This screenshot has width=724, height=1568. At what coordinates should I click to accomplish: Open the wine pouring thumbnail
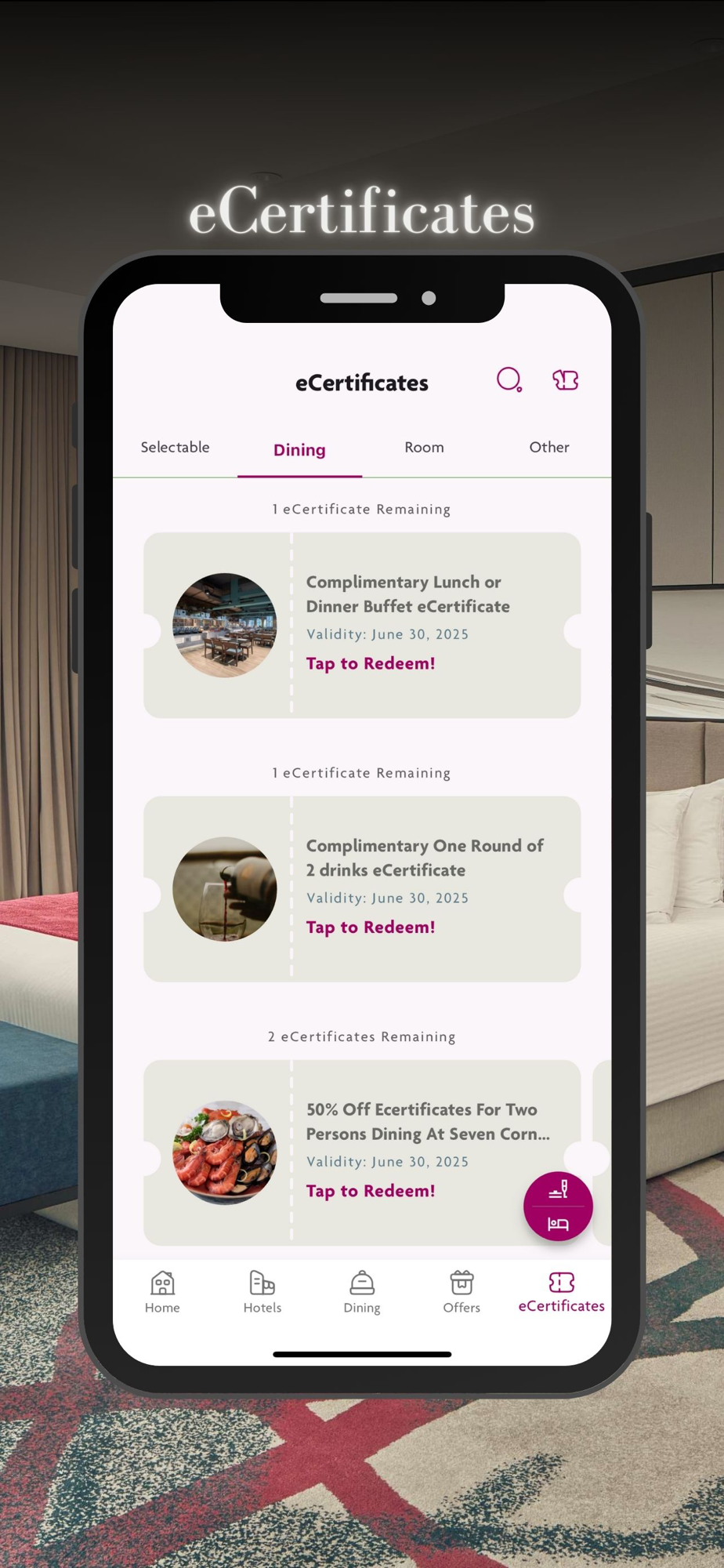[225, 889]
